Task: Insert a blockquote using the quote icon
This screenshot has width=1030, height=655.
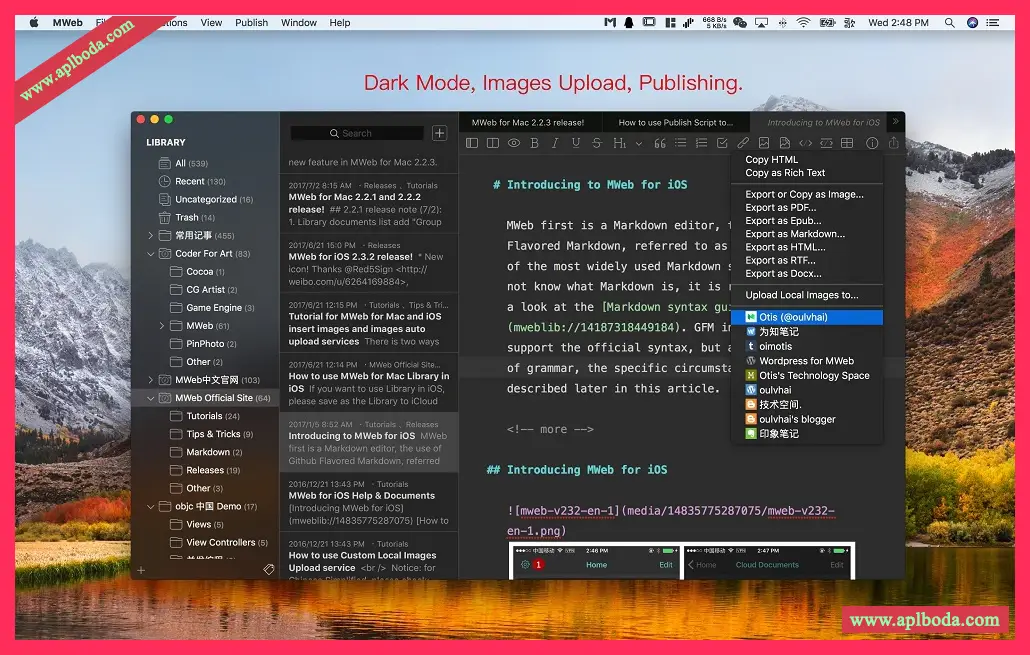Action: click(x=660, y=144)
